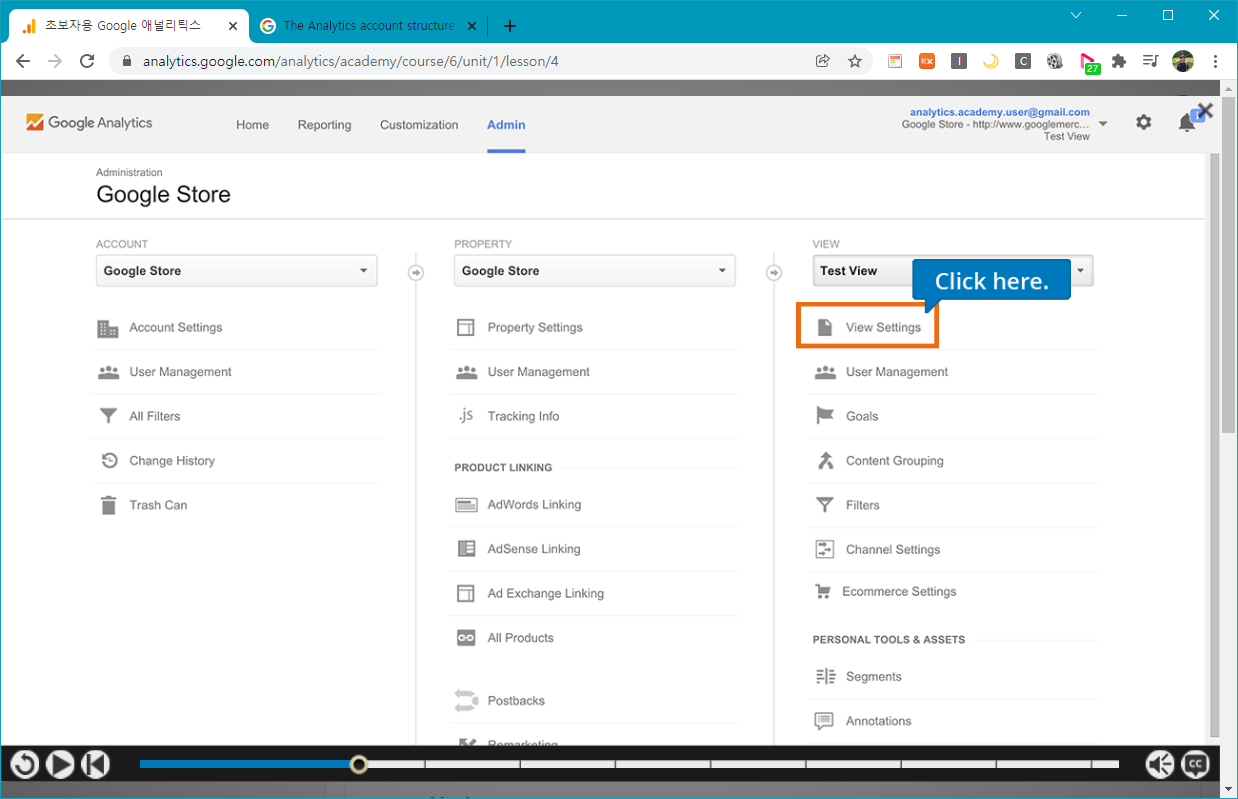Image resolution: width=1238 pixels, height=799 pixels.
Task: Open Ecommerce Settings link
Action: coord(899,592)
